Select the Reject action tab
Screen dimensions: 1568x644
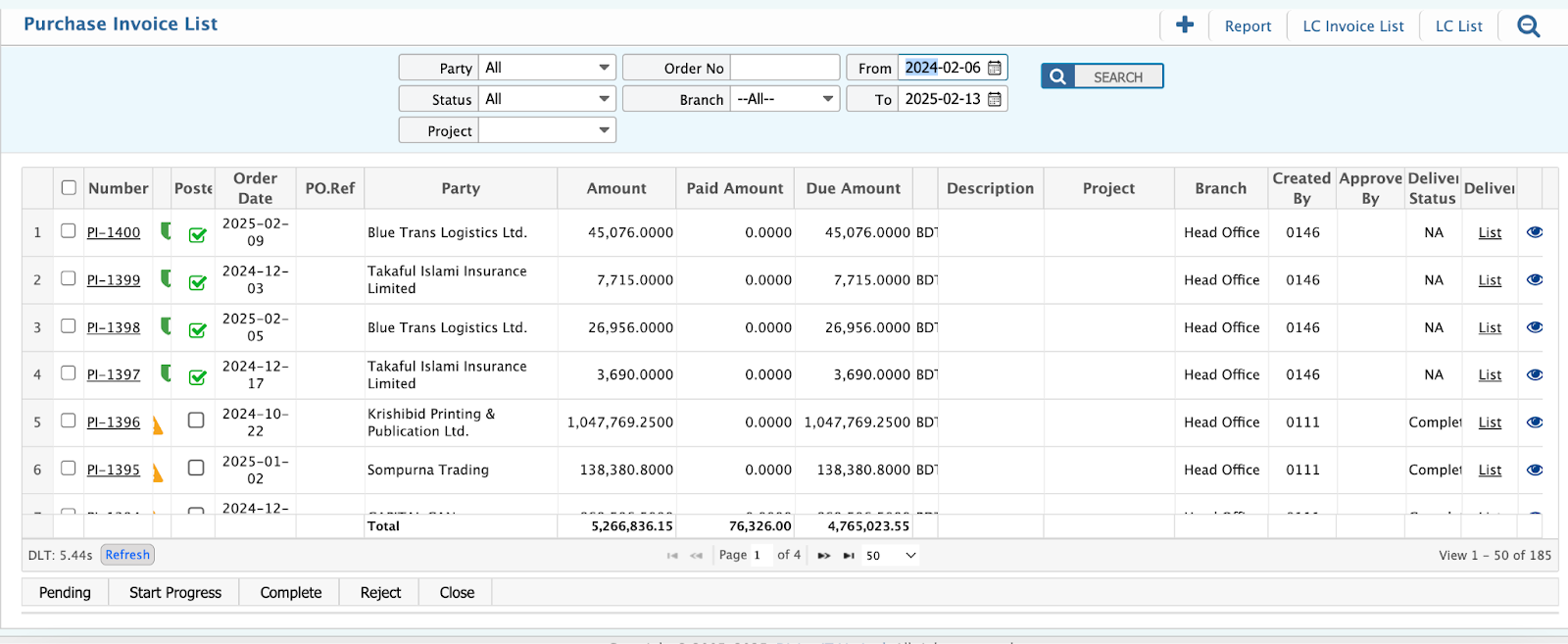tap(380, 593)
